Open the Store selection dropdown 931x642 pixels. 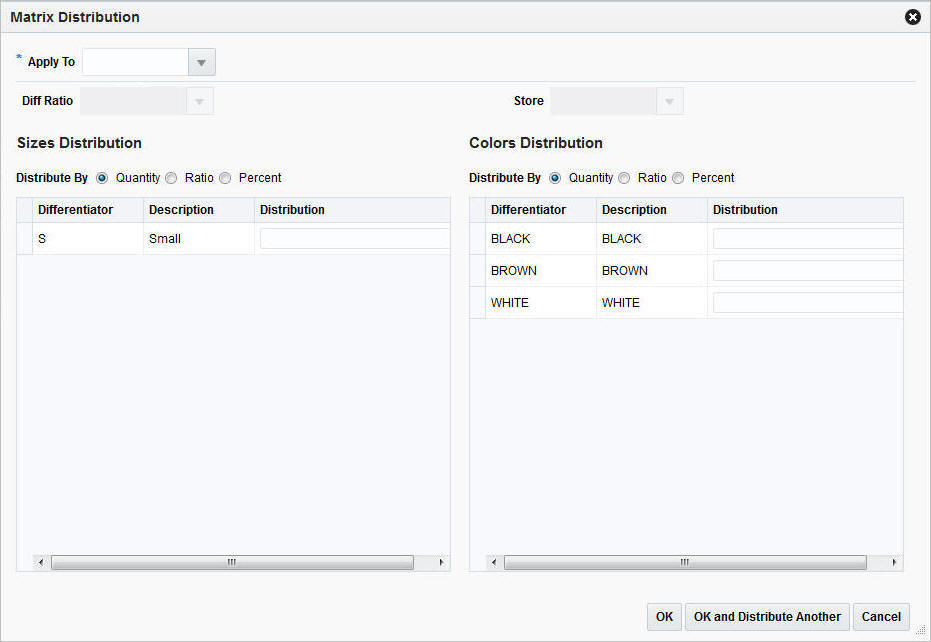coord(668,100)
